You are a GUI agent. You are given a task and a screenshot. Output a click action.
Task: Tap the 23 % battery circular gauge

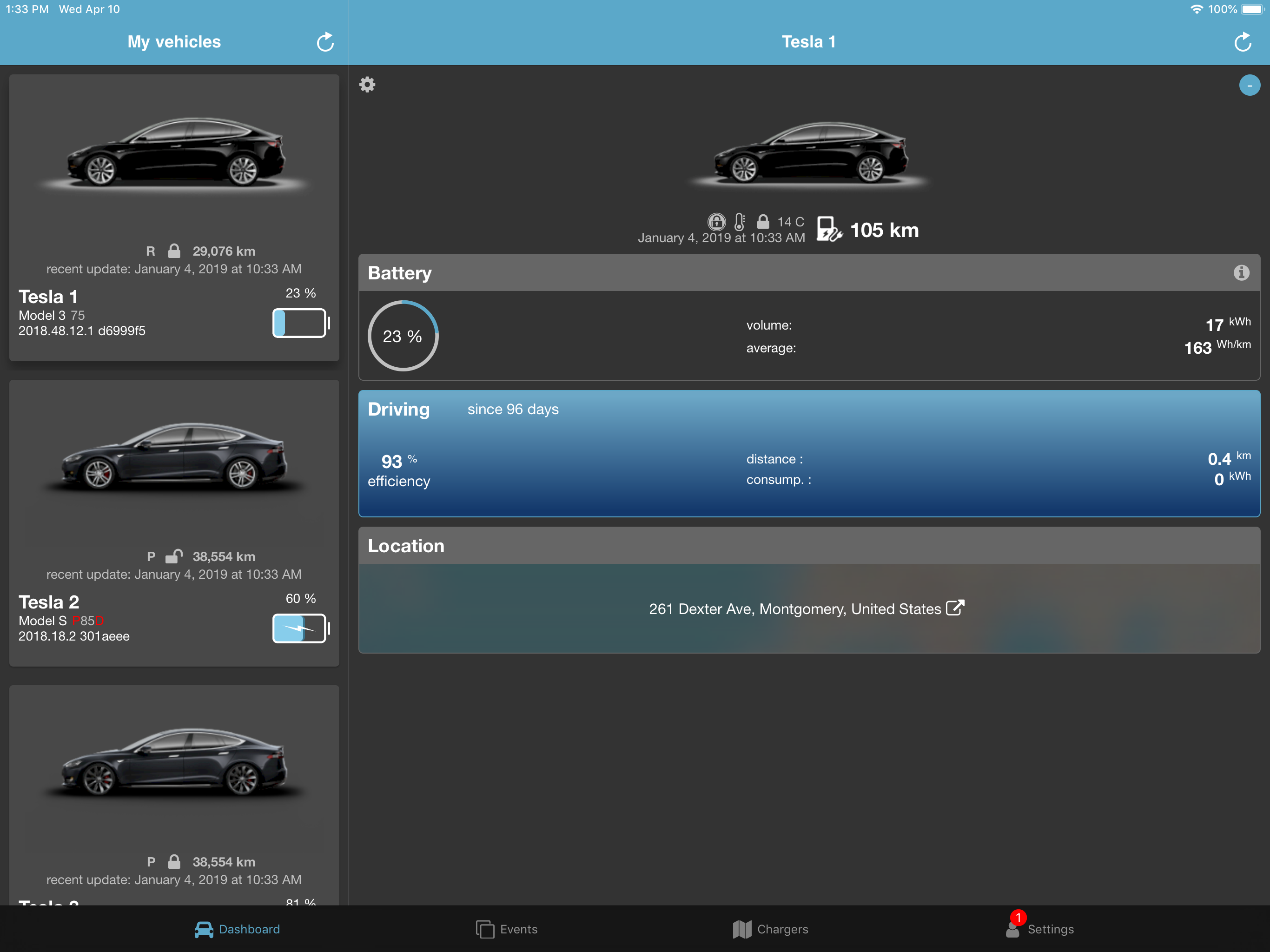[x=403, y=336]
